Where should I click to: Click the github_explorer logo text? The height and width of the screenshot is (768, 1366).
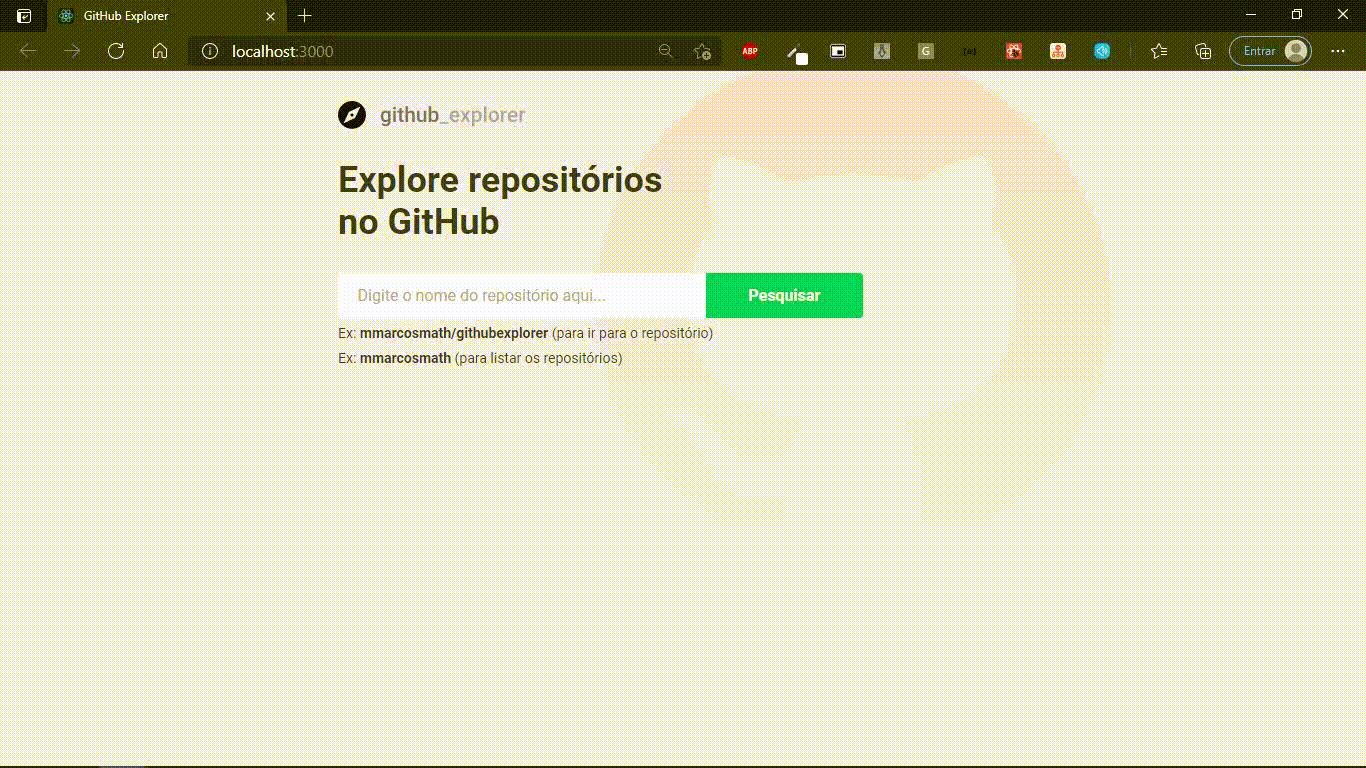coord(452,115)
